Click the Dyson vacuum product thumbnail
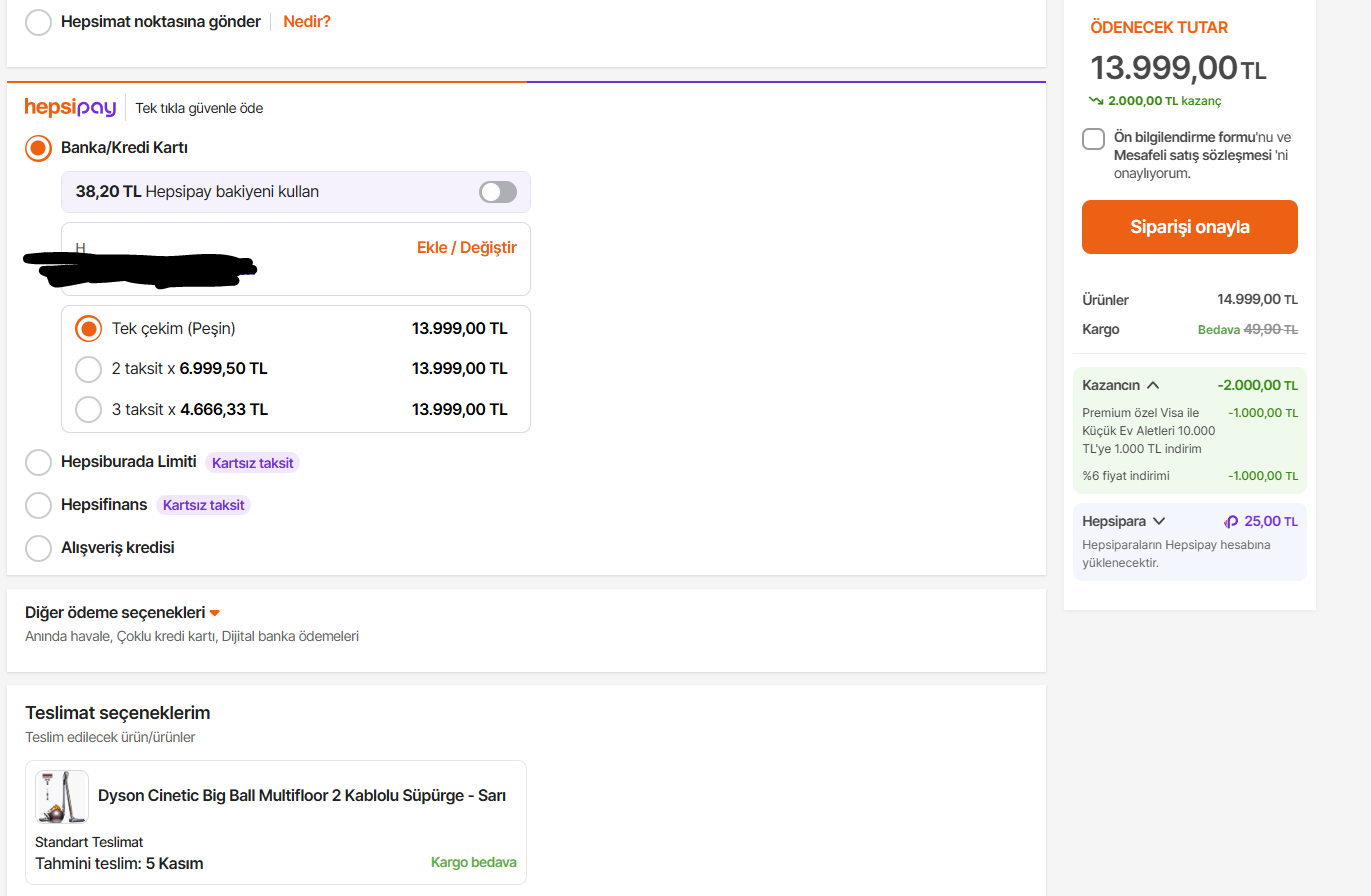The height and width of the screenshot is (896, 1371). 62,796
